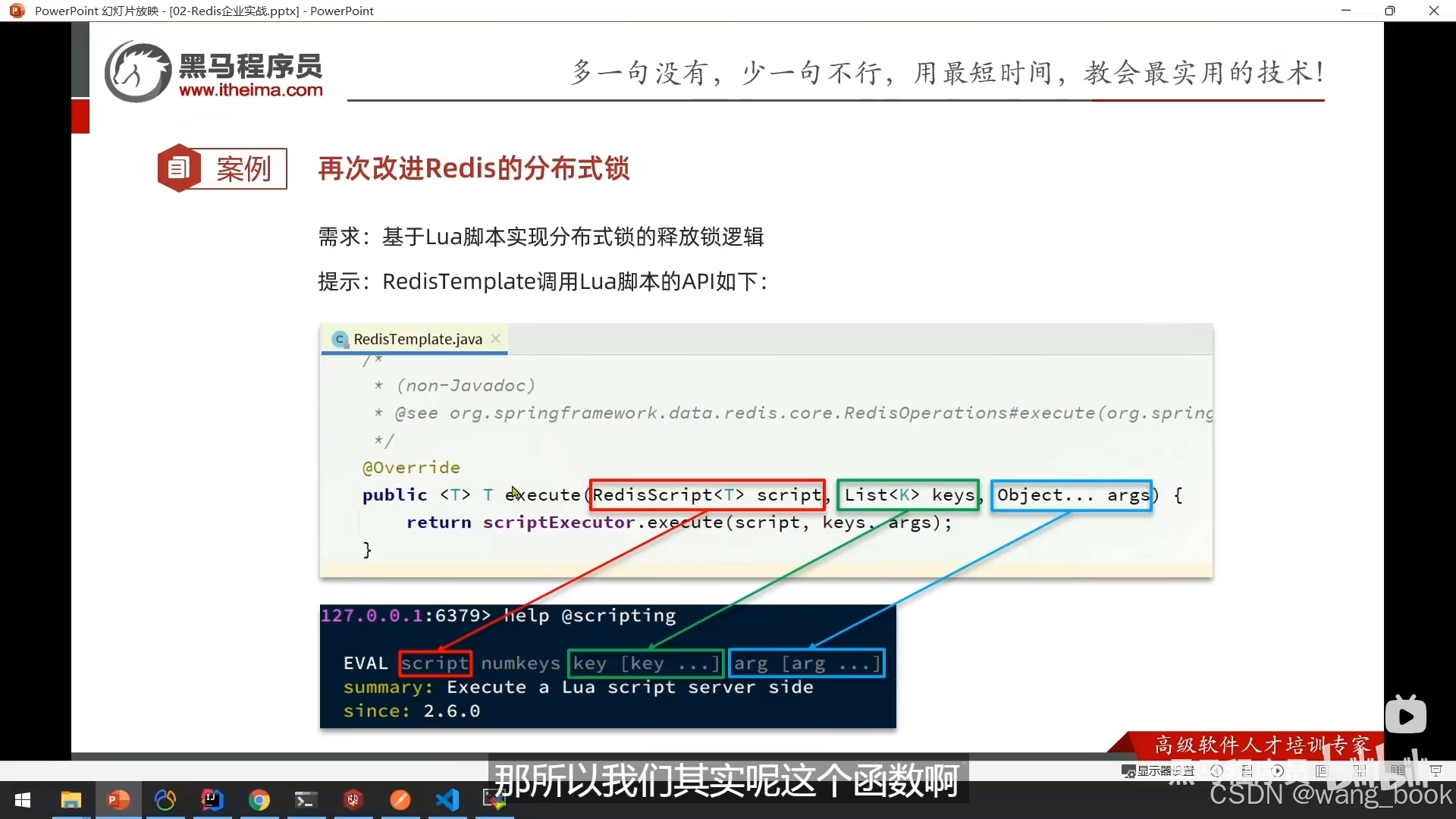1456x819 pixels.
Task: Go to previous slide using status bar arrow
Action: [1217, 770]
